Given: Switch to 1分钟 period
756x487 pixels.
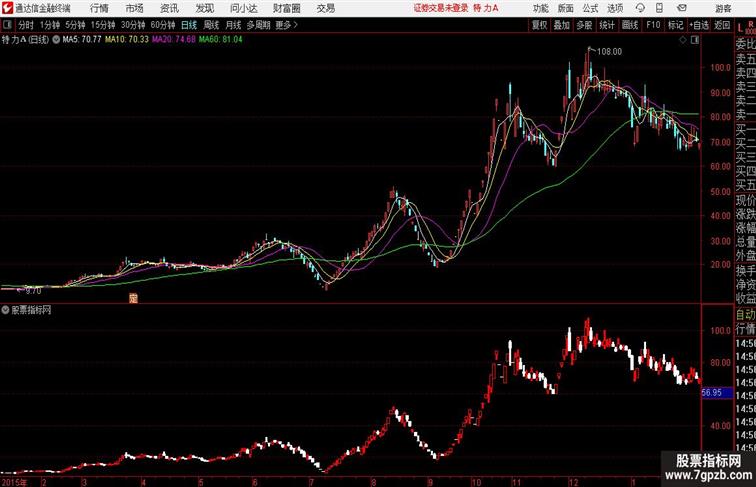Looking at the screenshot, I should (x=50, y=25).
